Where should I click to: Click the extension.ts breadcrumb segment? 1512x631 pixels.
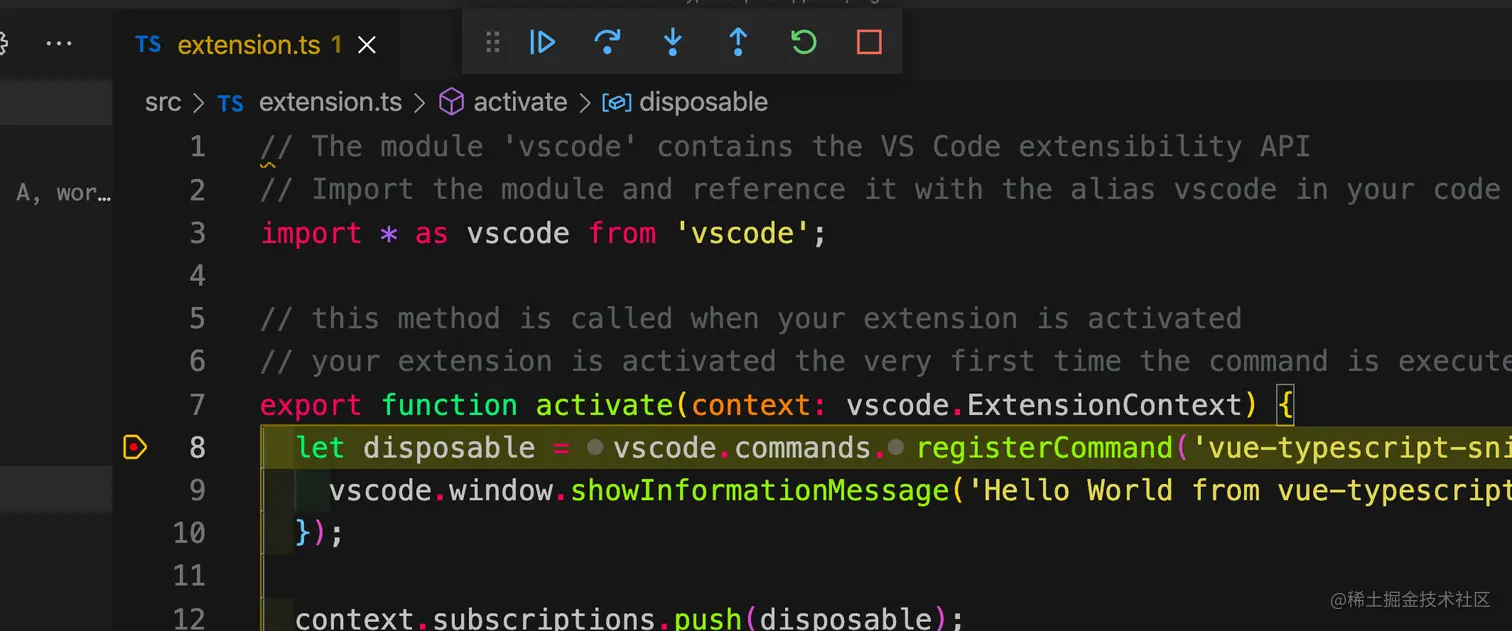[330, 102]
